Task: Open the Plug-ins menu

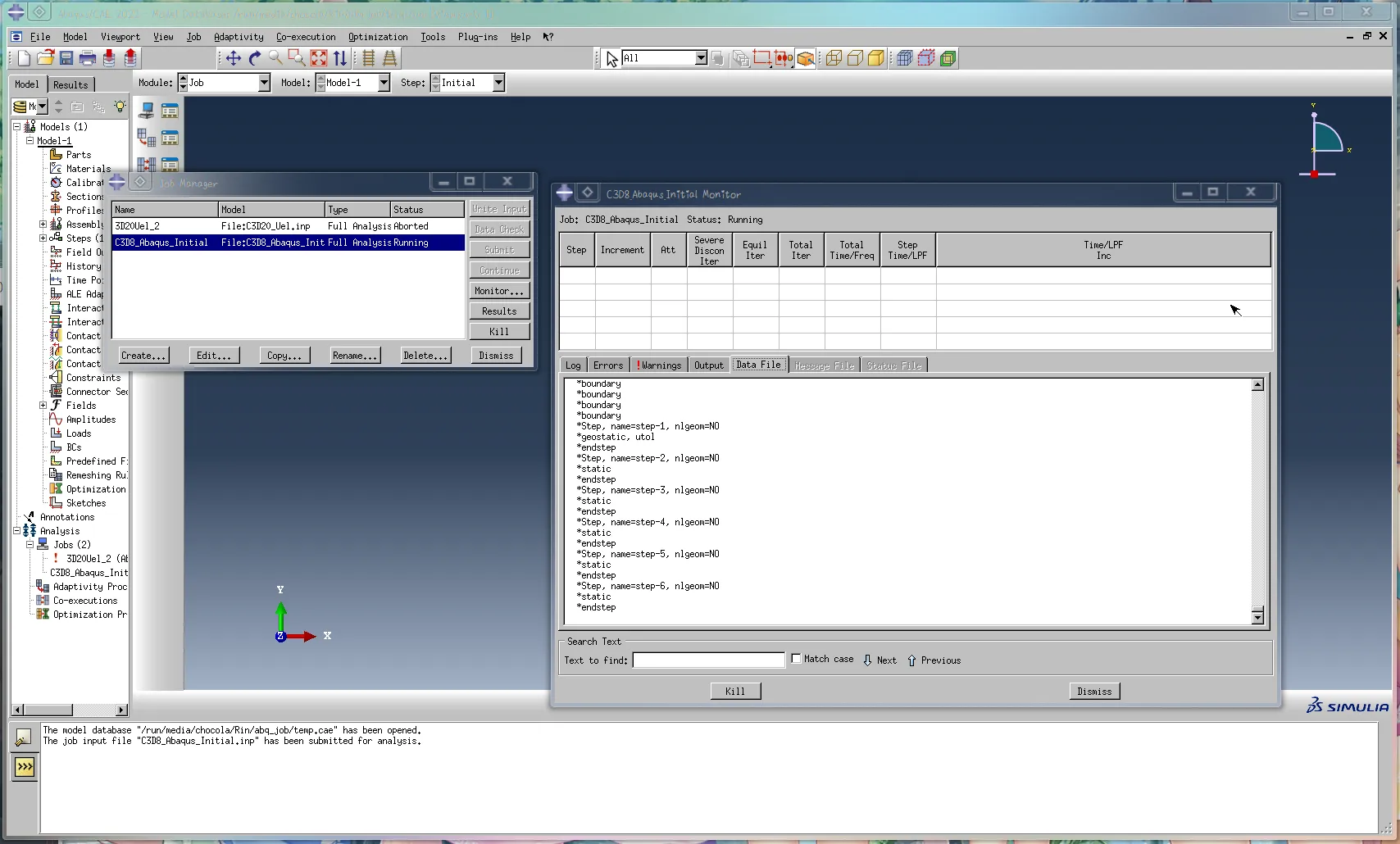Action: (477, 37)
